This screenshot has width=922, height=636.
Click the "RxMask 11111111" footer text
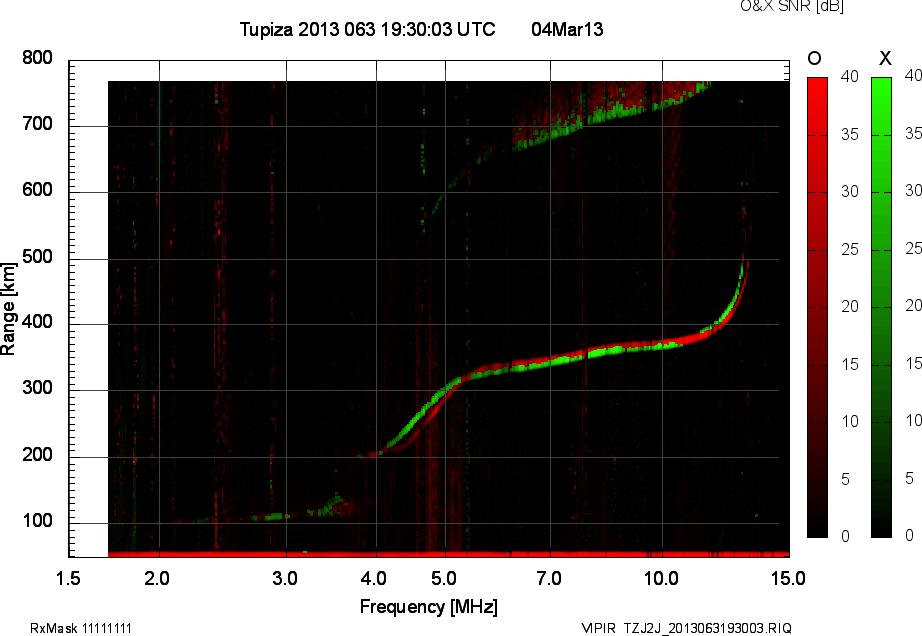point(81,628)
